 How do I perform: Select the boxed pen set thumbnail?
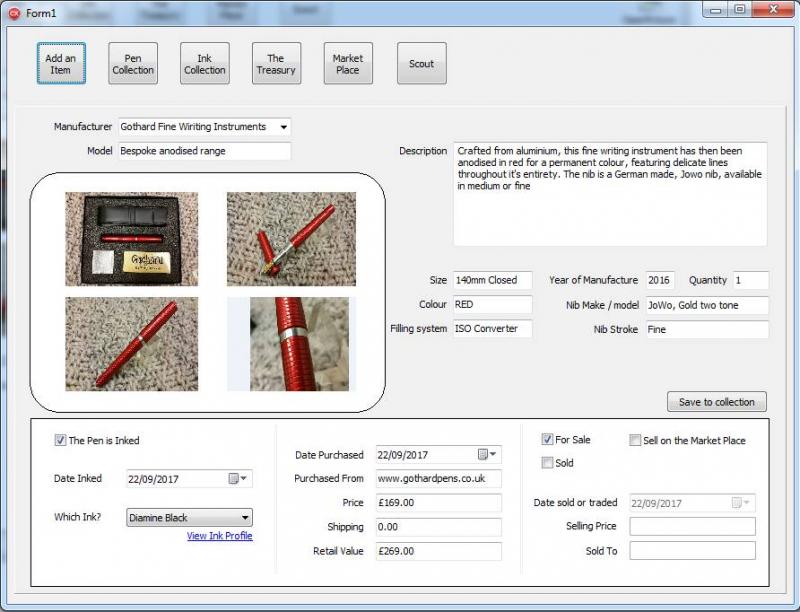[131, 239]
